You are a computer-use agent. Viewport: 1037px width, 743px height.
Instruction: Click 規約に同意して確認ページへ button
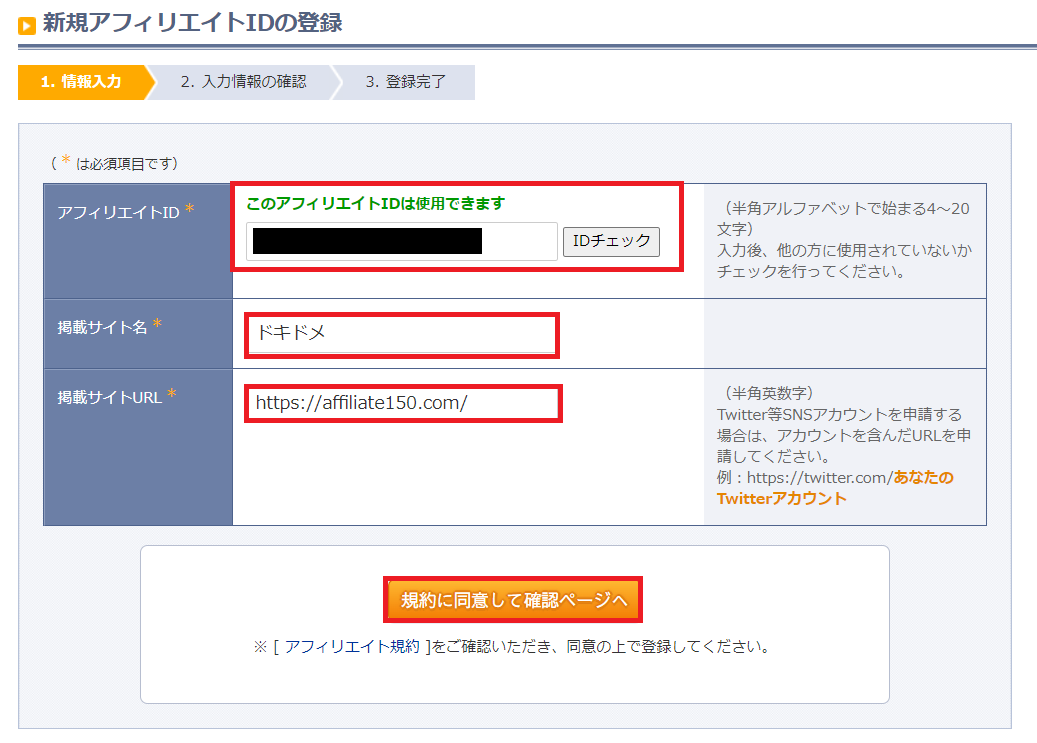pyautogui.click(x=513, y=600)
